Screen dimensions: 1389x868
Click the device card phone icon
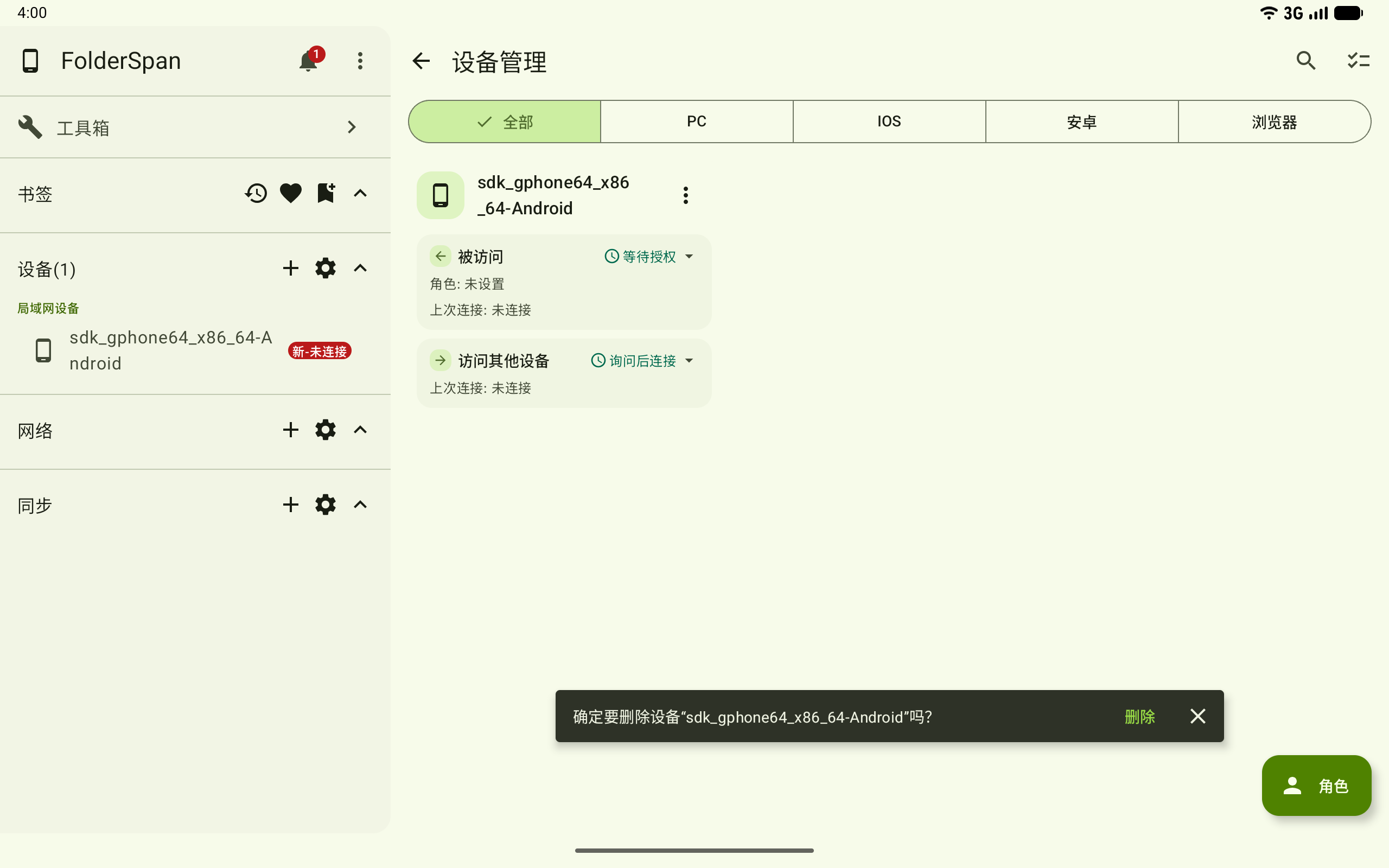coord(440,195)
